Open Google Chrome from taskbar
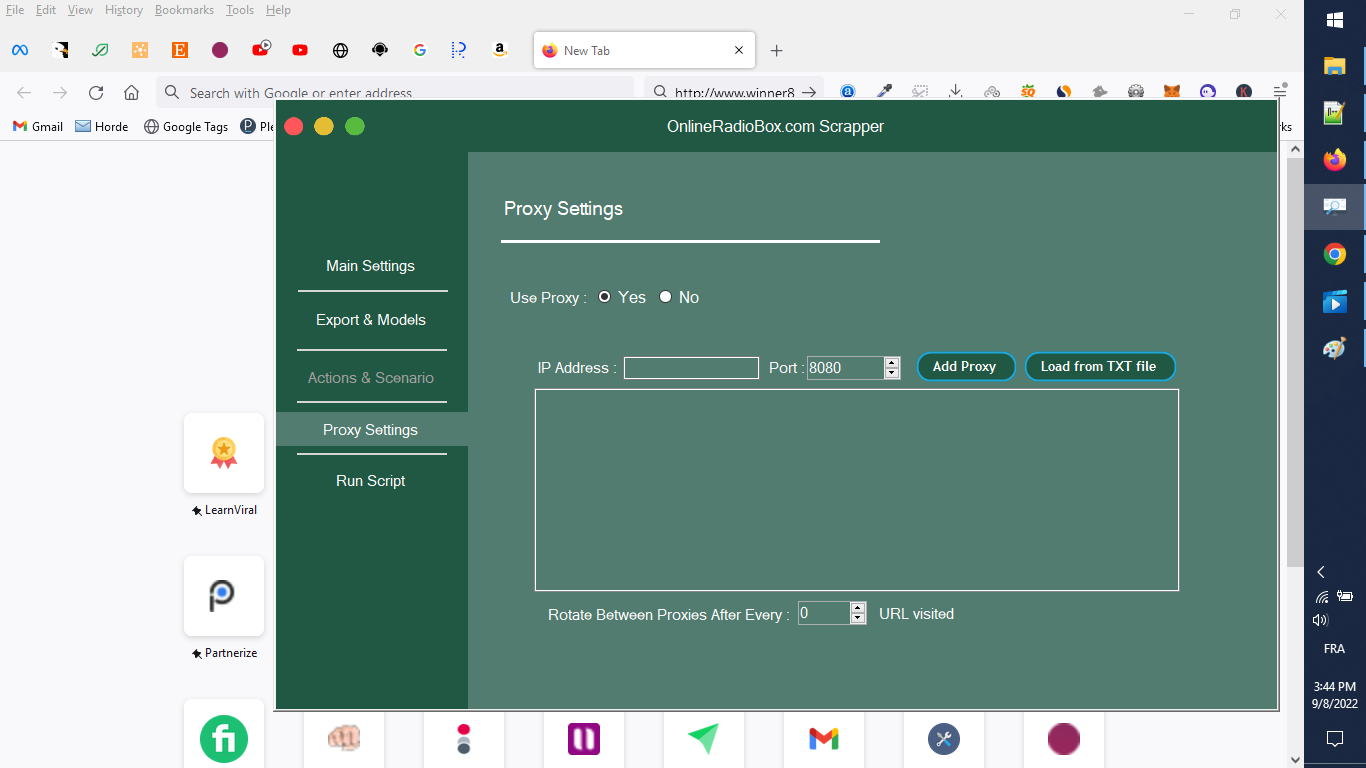The width and height of the screenshot is (1366, 768). point(1335,254)
